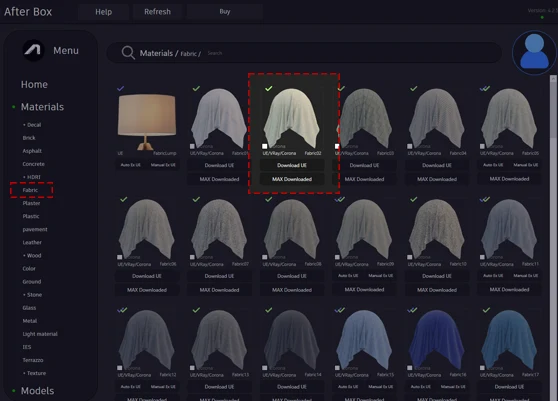The width and height of the screenshot is (558, 401).
Task: Click the green checkmark on Fabric02 thumbnail
Action: click(269, 88)
